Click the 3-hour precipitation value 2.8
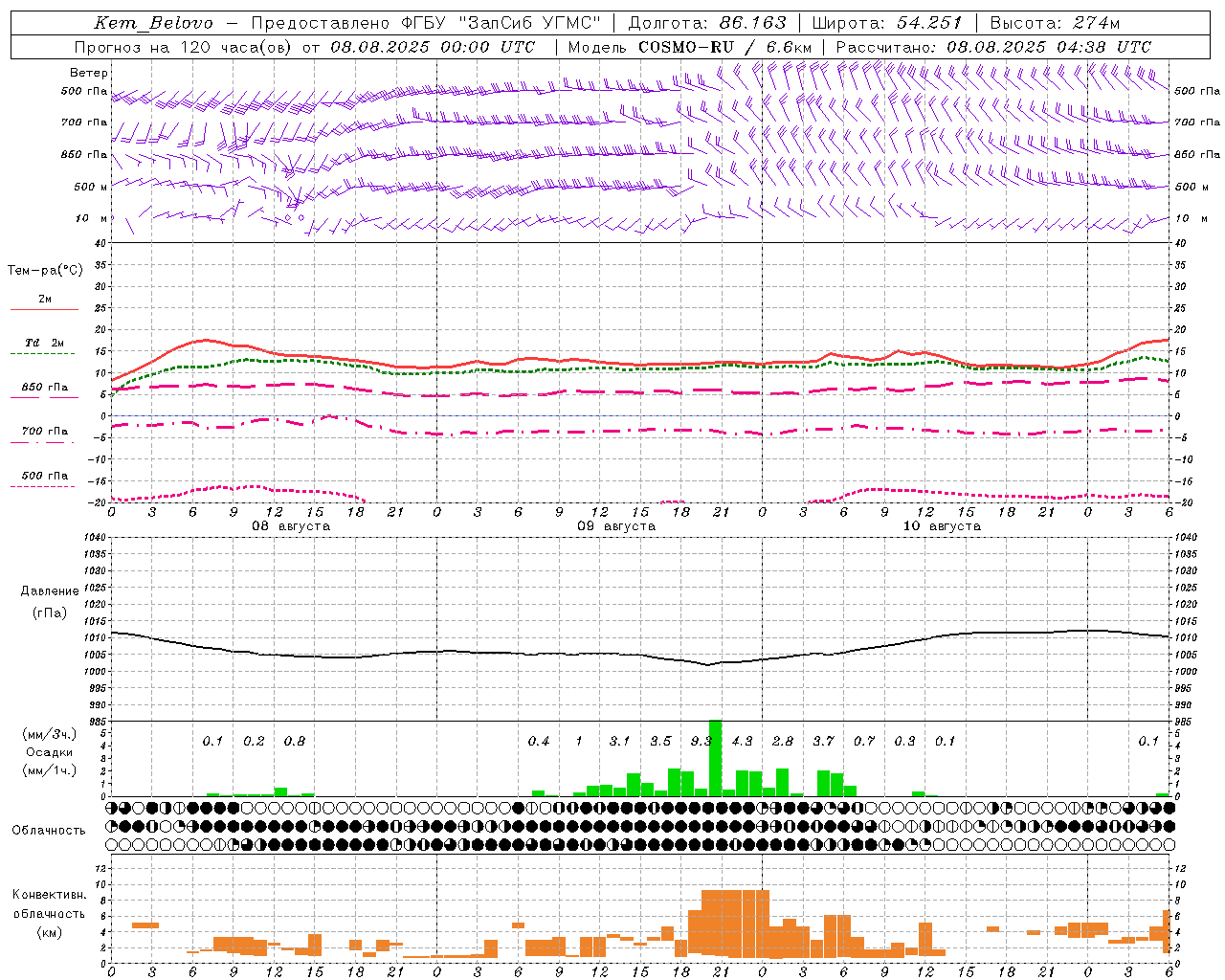The width and height of the screenshot is (1225, 980). coord(782,741)
